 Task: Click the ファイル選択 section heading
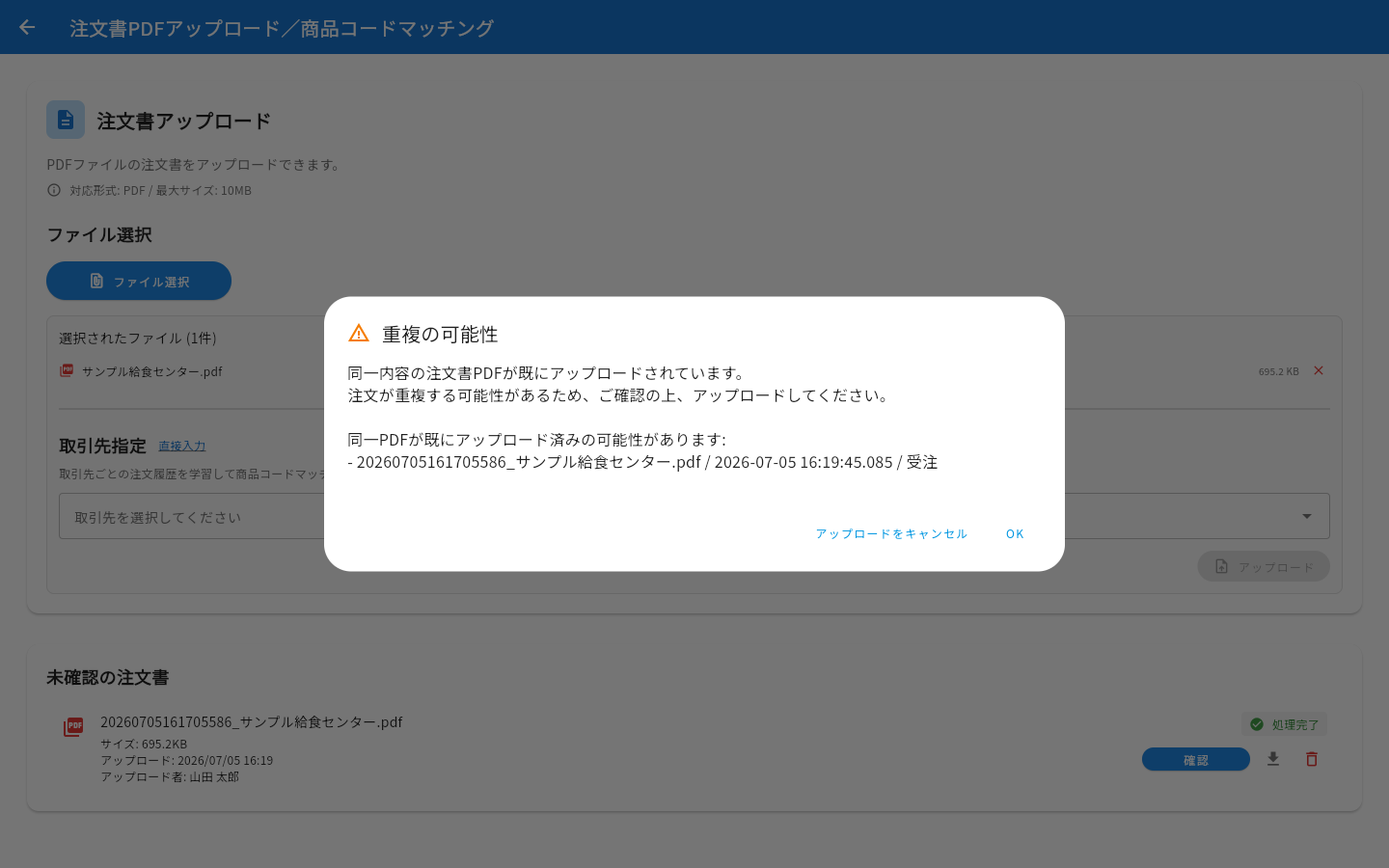click(x=99, y=234)
